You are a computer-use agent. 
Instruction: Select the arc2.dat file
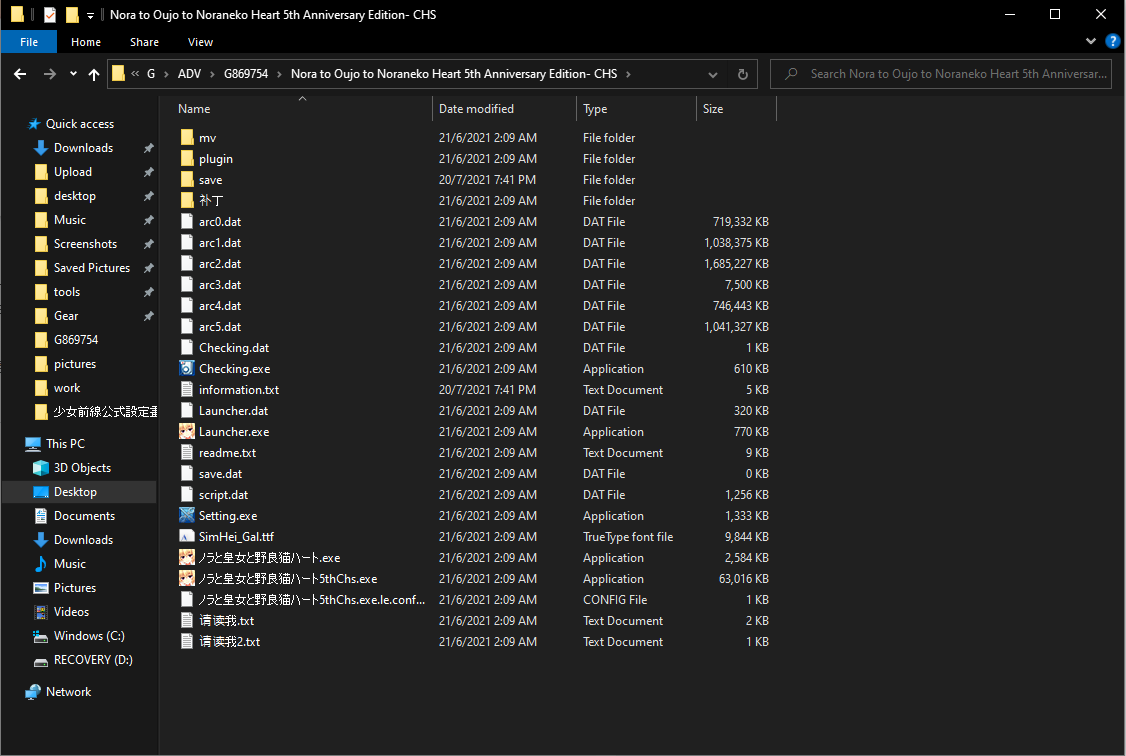(219, 264)
